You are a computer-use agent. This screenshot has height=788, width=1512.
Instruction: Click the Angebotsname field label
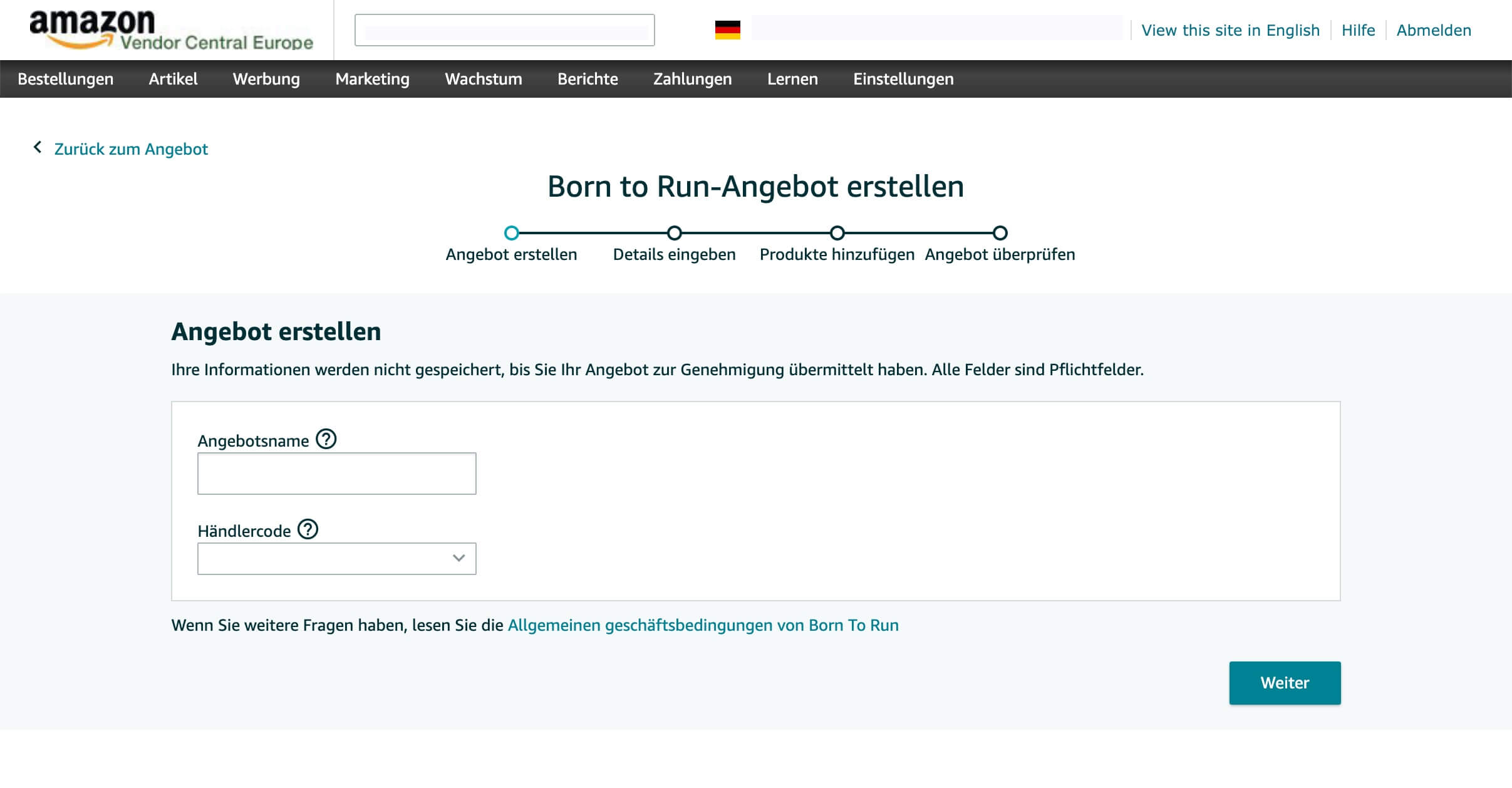coord(253,441)
